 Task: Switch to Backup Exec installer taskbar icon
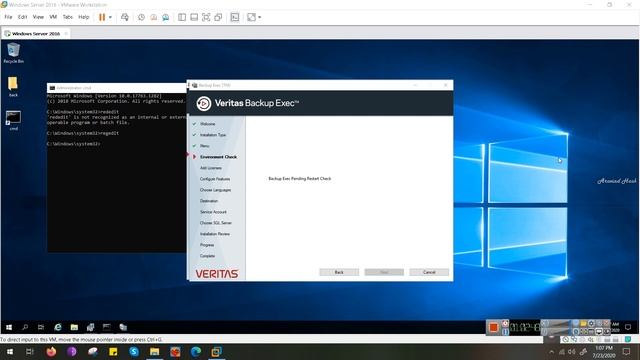[x=123, y=327]
